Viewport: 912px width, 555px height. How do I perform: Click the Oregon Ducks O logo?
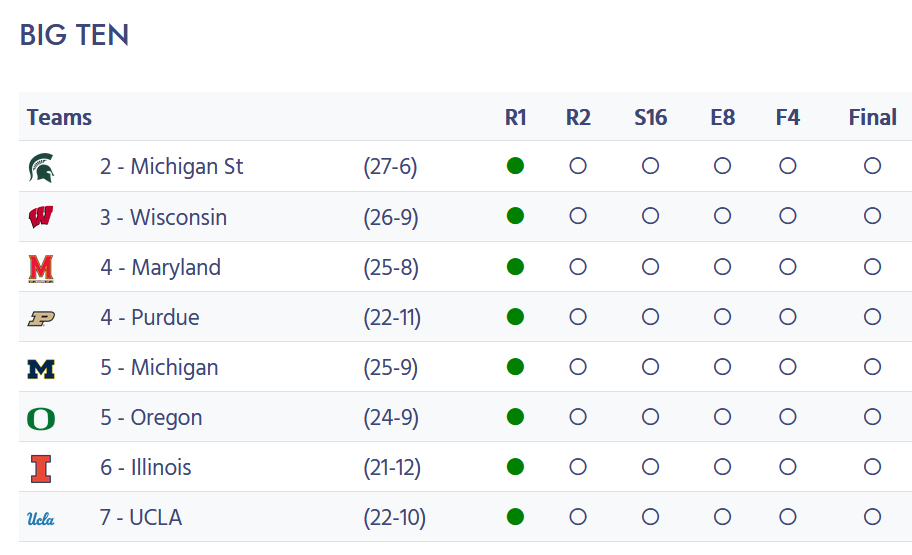click(x=41, y=419)
